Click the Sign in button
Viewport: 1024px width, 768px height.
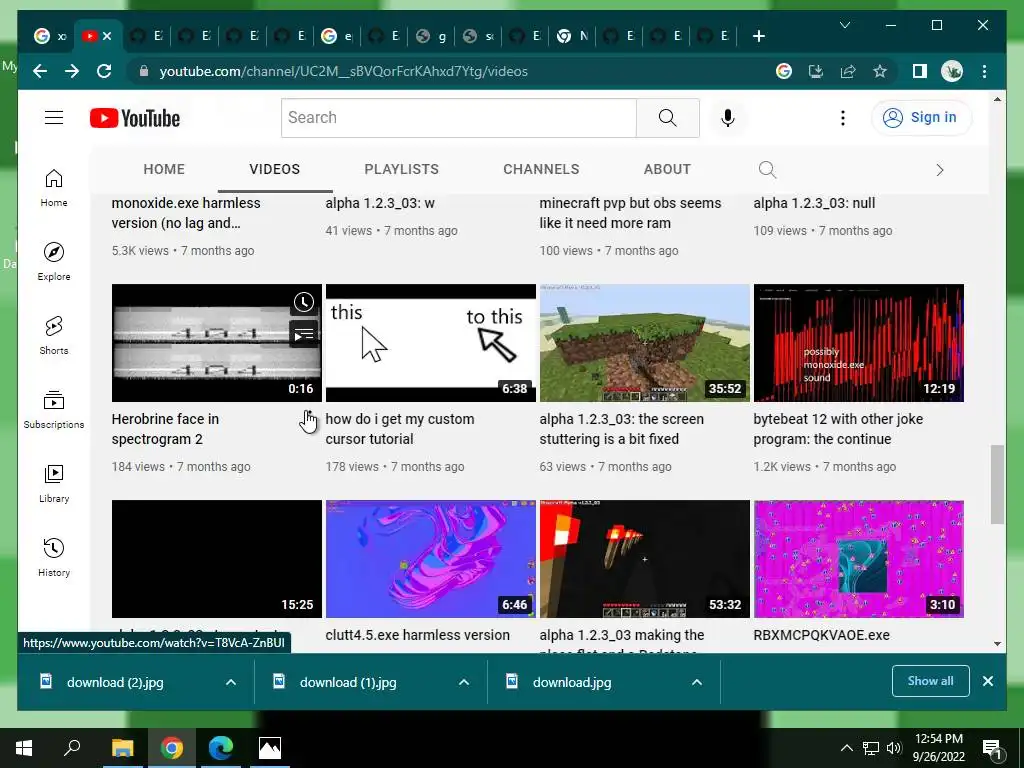pyautogui.click(x=921, y=118)
